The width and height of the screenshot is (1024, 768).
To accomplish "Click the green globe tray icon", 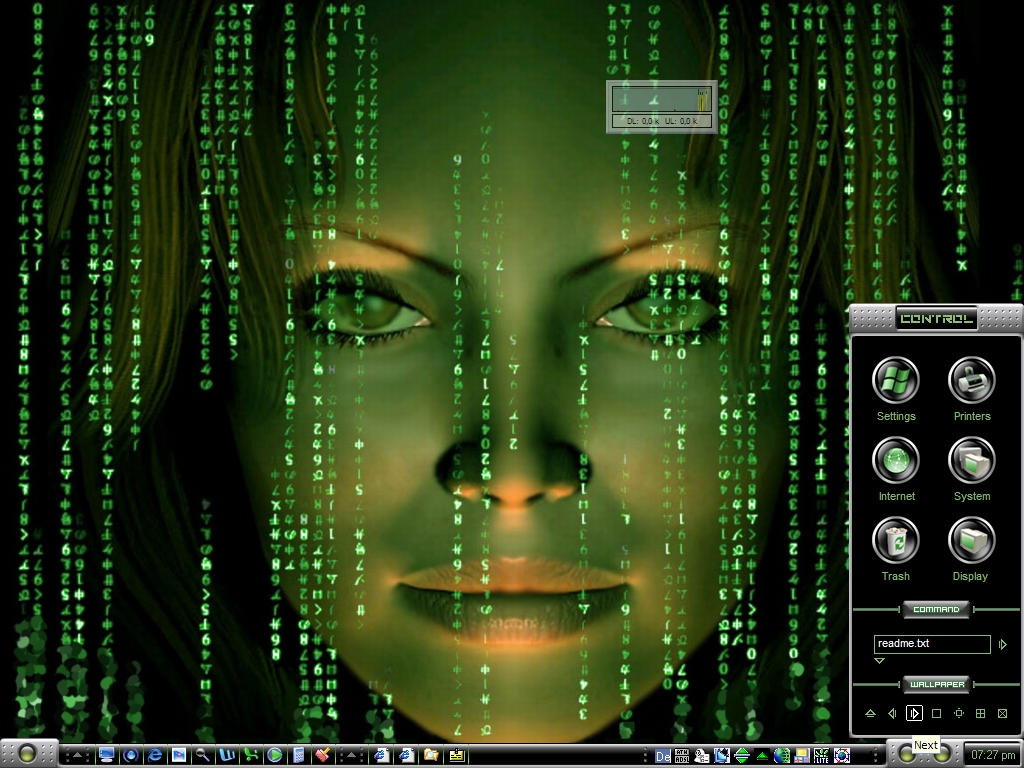I will [x=781, y=756].
